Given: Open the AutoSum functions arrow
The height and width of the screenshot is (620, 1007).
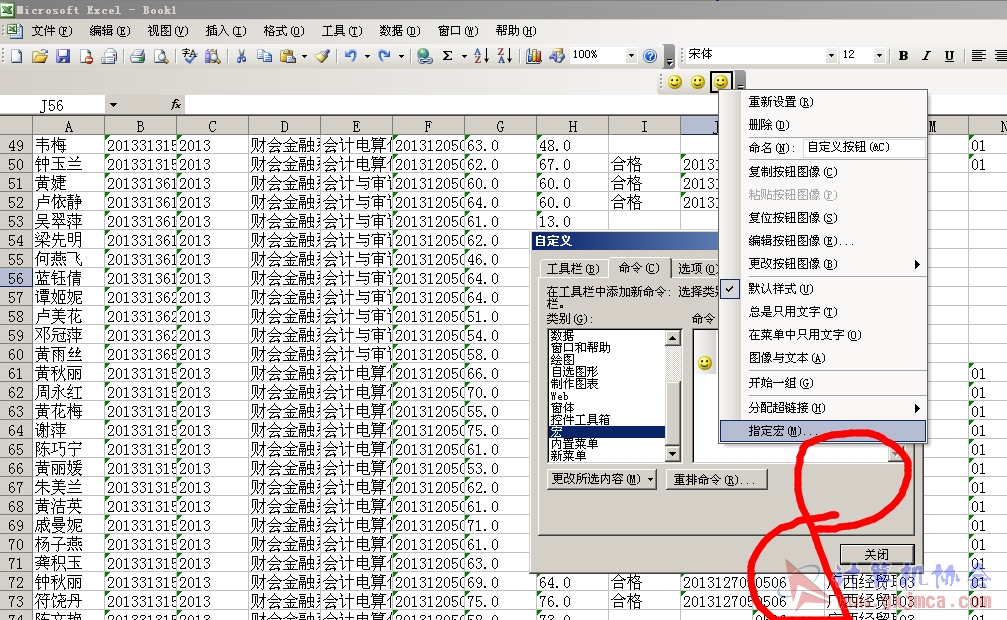Looking at the screenshot, I should click(x=464, y=56).
